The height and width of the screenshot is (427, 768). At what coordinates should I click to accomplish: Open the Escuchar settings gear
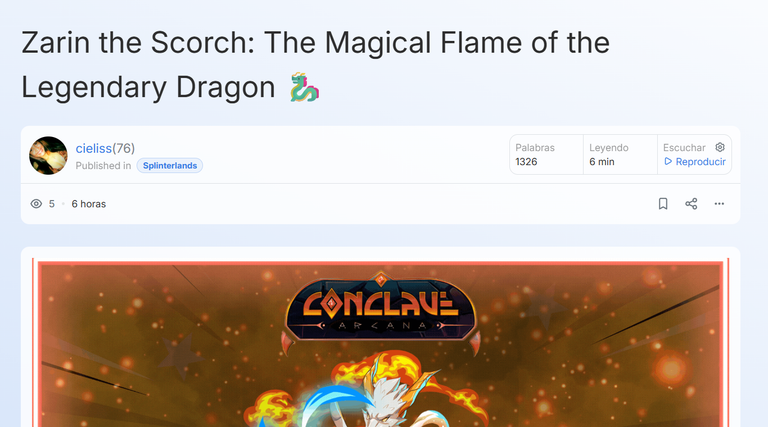[720, 147]
